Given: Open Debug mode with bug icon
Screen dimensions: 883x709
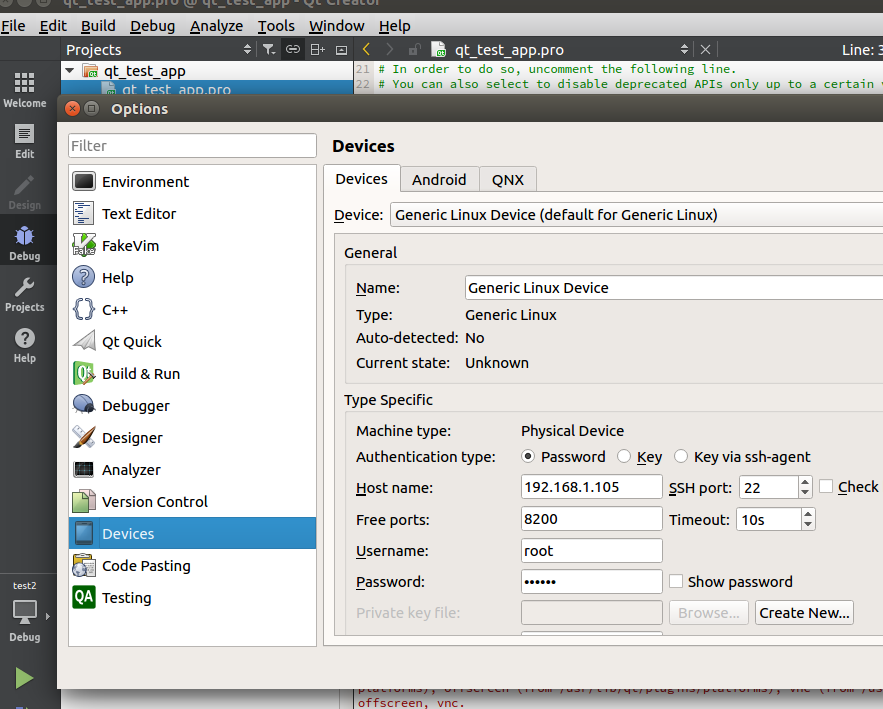Looking at the screenshot, I should pyautogui.click(x=24, y=243).
